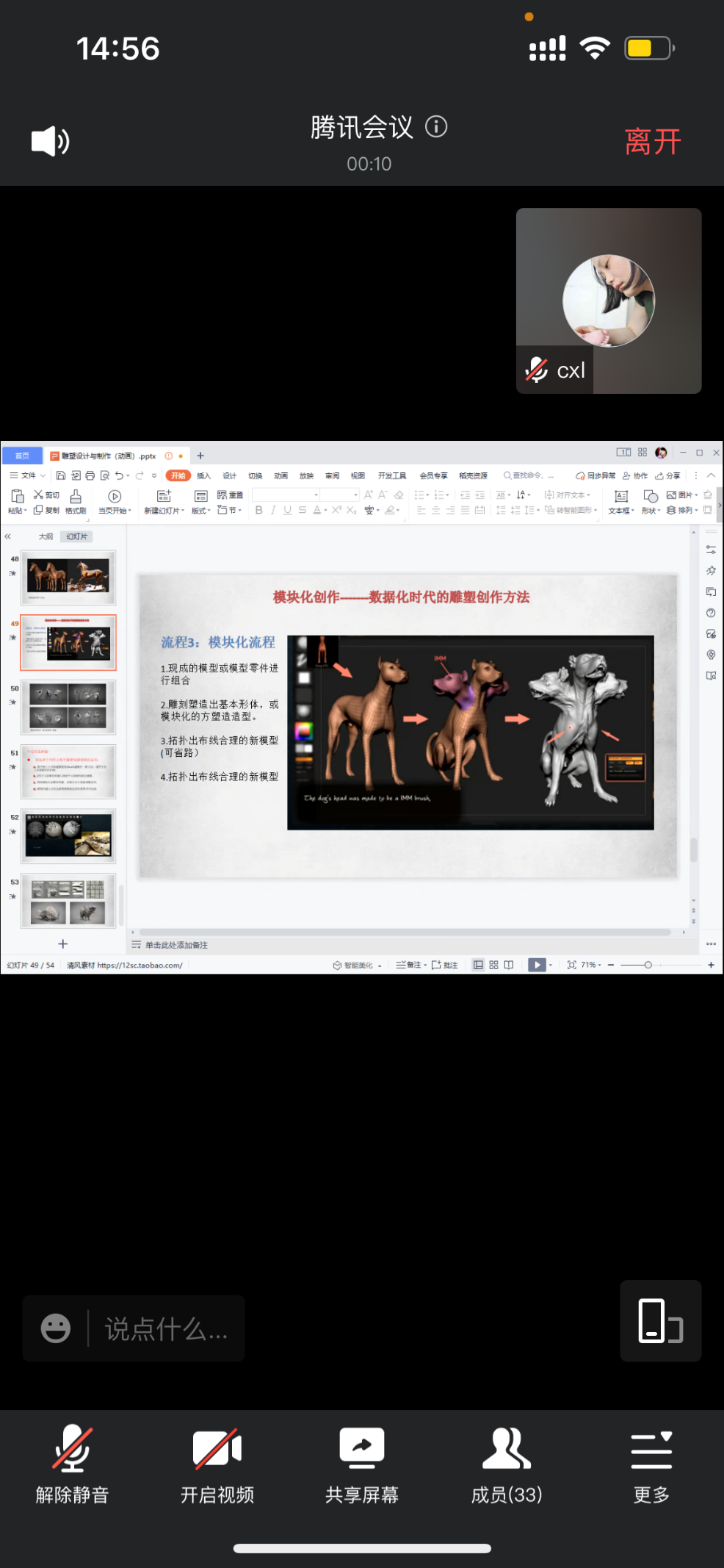Open meeting info icon beside 腾讯会议
This screenshot has width=724, height=1568.
436,127
